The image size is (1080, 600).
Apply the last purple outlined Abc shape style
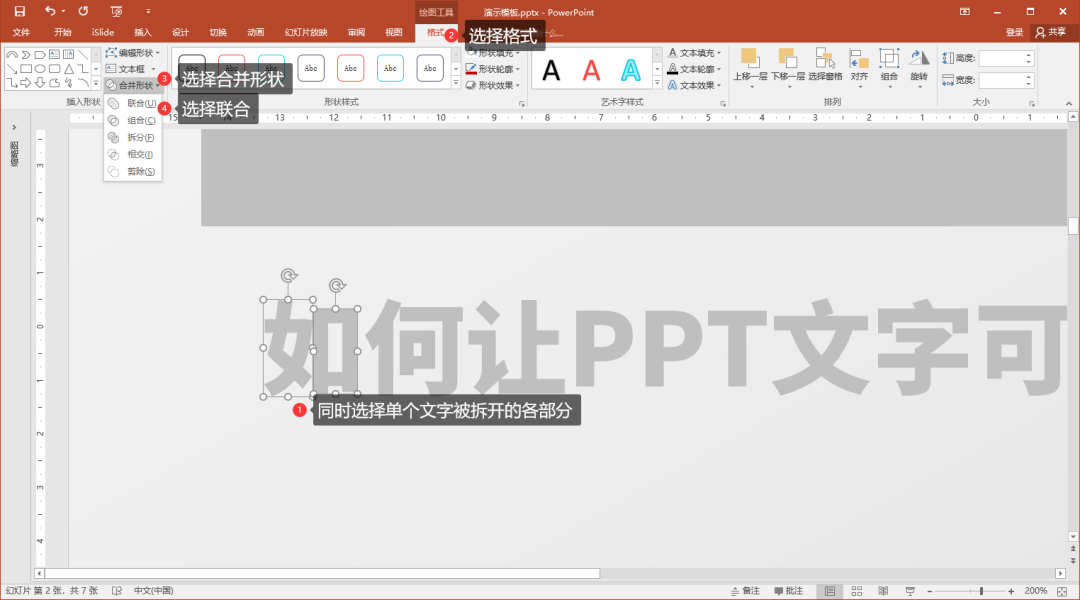[x=430, y=68]
